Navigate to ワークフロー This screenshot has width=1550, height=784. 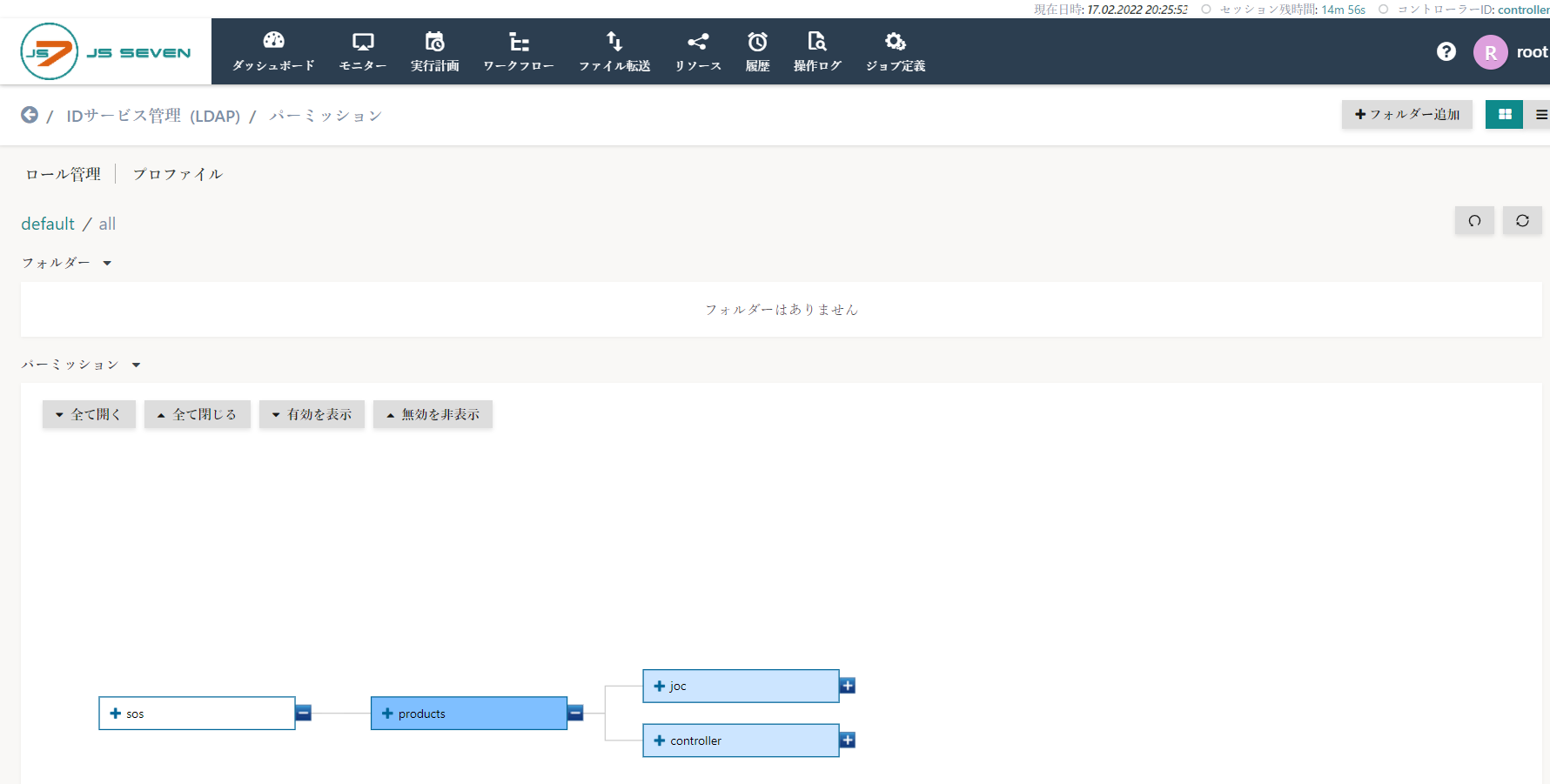(x=518, y=50)
